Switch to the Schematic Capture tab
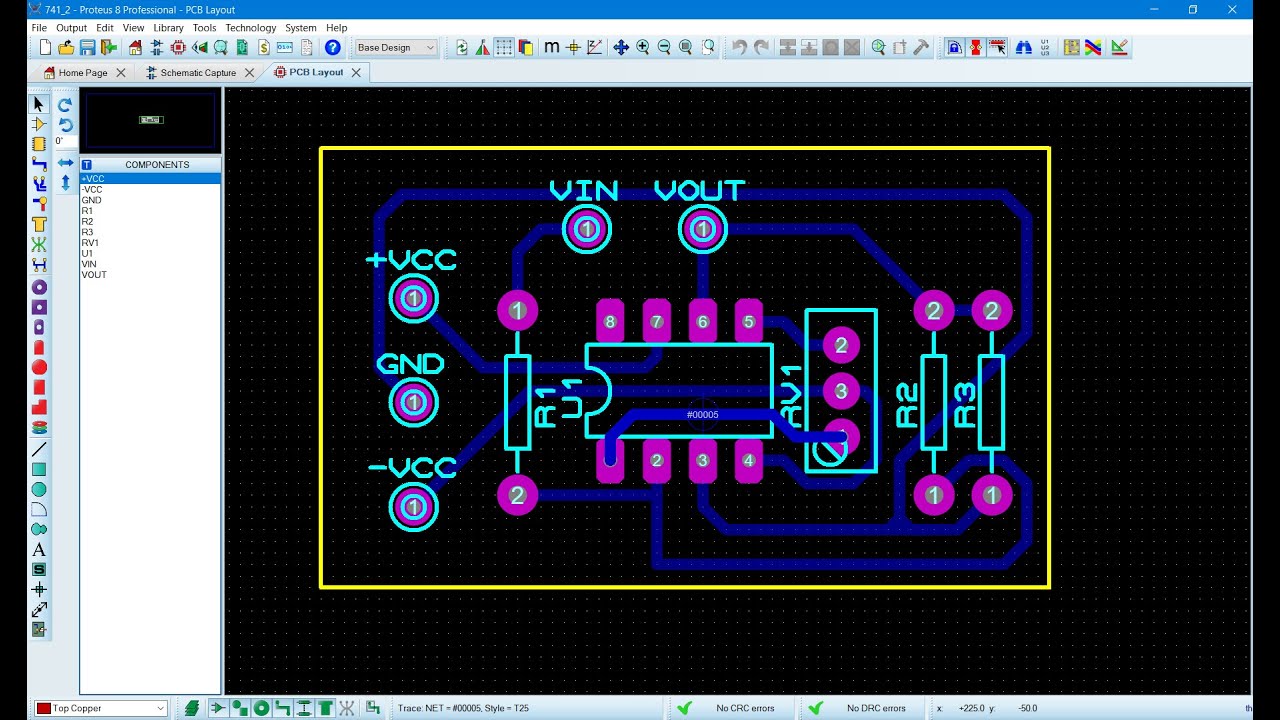The width and height of the screenshot is (1280, 720). (x=198, y=73)
